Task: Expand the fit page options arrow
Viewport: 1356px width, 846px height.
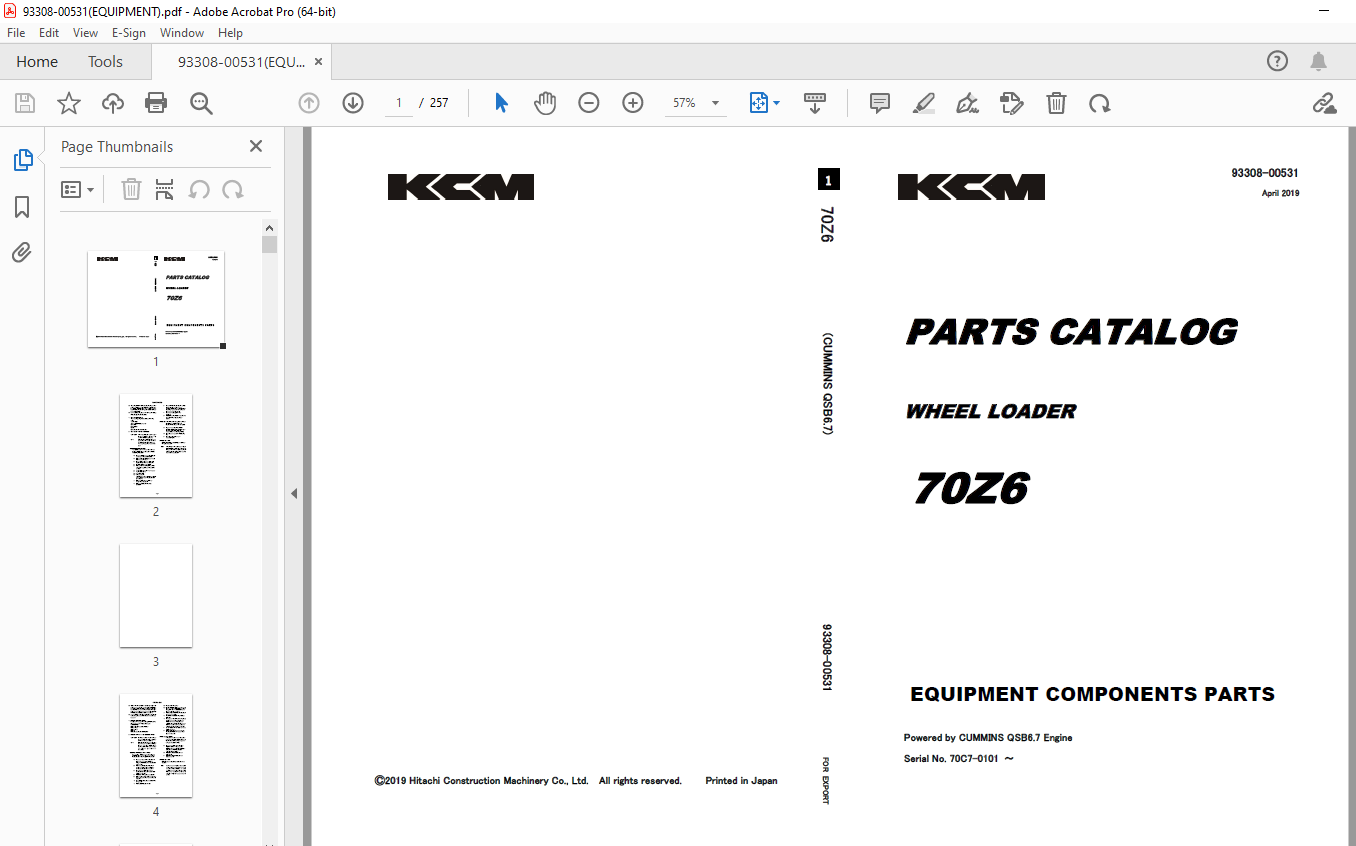Action: click(x=777, y=103)
